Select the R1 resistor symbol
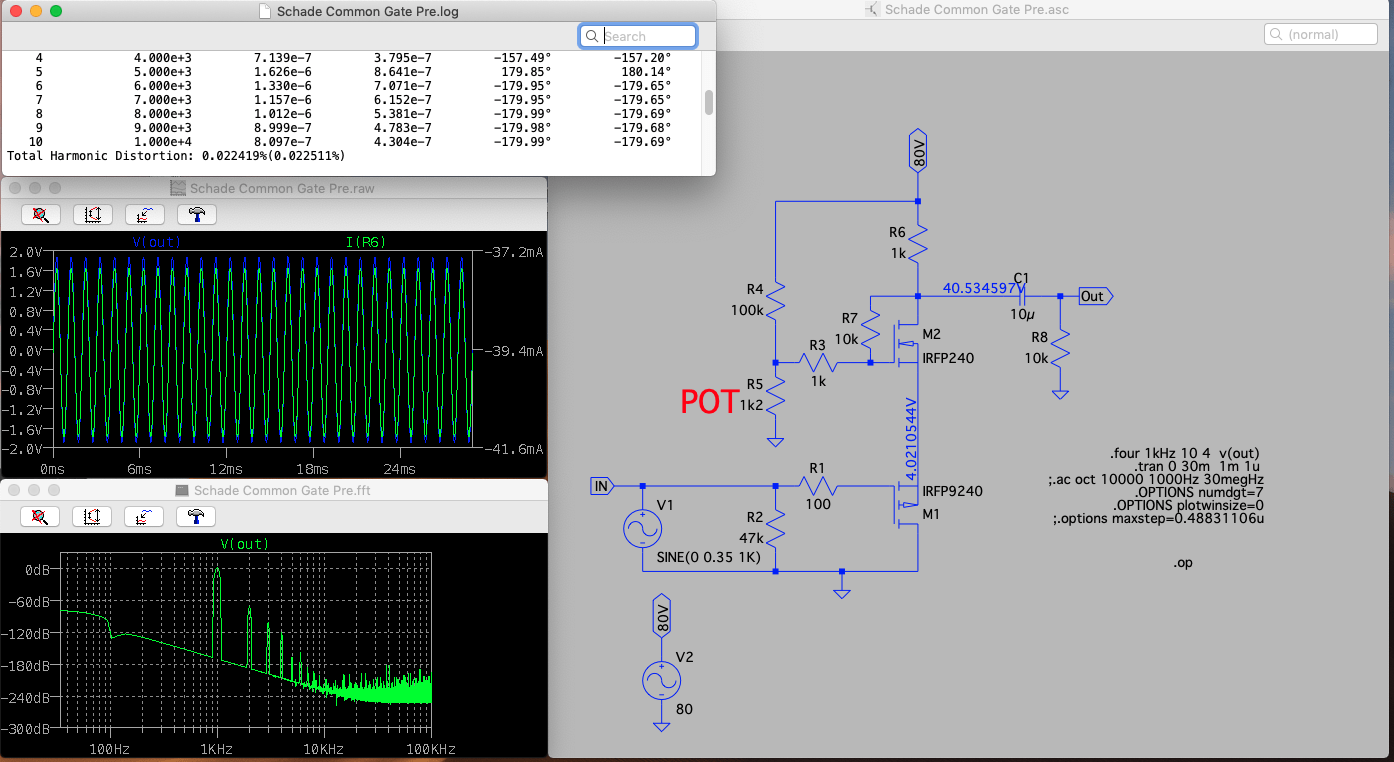 click(820, 486)
